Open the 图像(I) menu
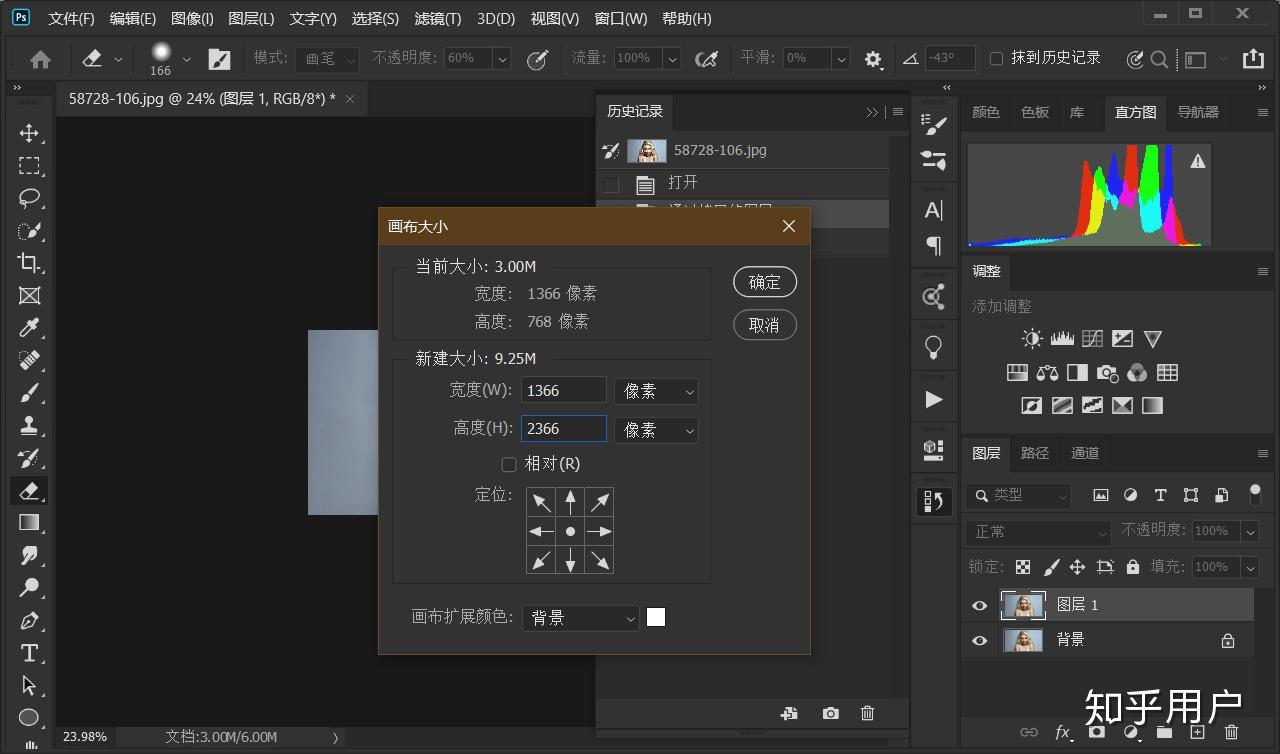1280x754 pixels. (x=192, y=19)
